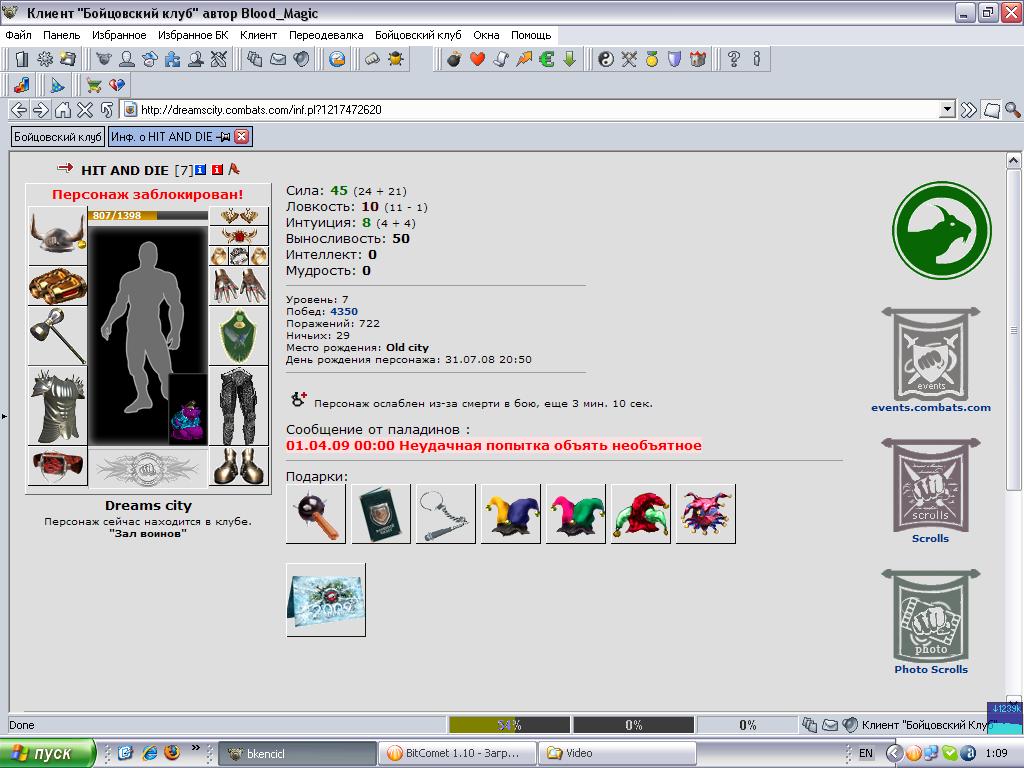Open the Scrolls link
This screenshot has width=1024, height=768.
930,539
